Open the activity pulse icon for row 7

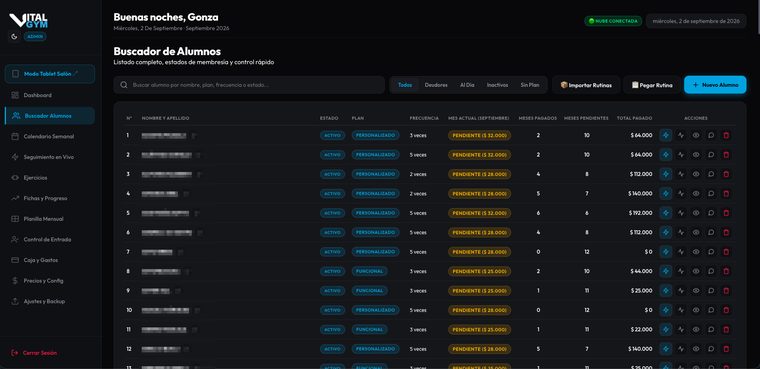coord(681,252)
